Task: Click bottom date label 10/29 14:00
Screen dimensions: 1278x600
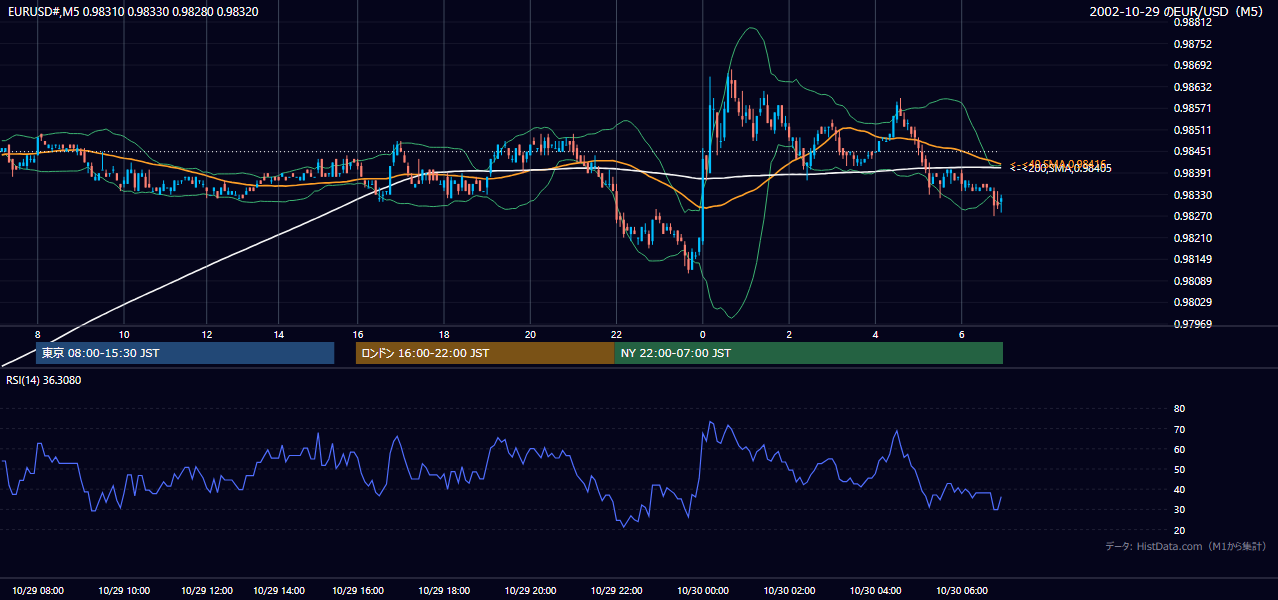Action: coord(279,591)
